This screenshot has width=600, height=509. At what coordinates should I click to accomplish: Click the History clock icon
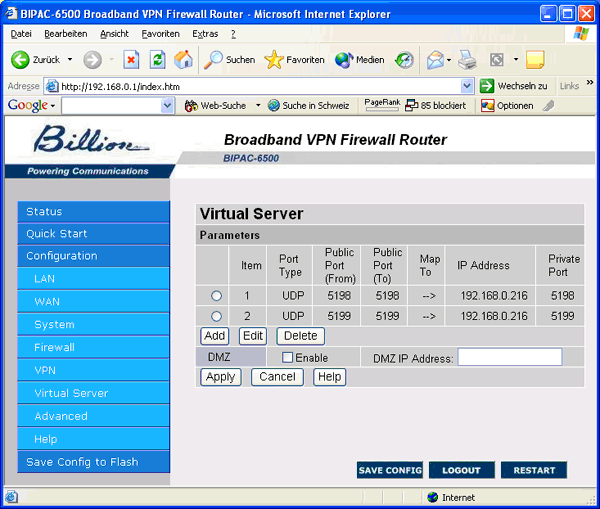point(404,60)
